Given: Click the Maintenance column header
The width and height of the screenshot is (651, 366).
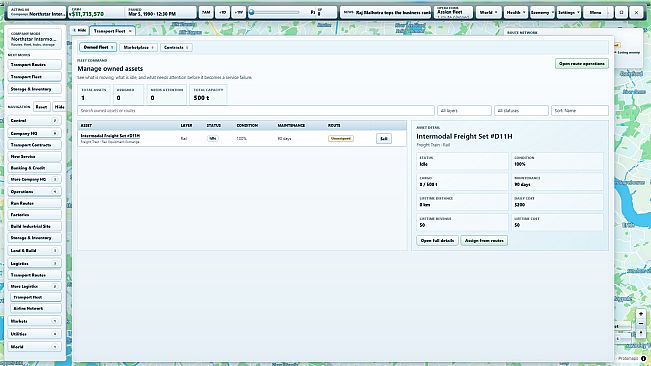Looking at the screenshot, I should tap(291, 125).
